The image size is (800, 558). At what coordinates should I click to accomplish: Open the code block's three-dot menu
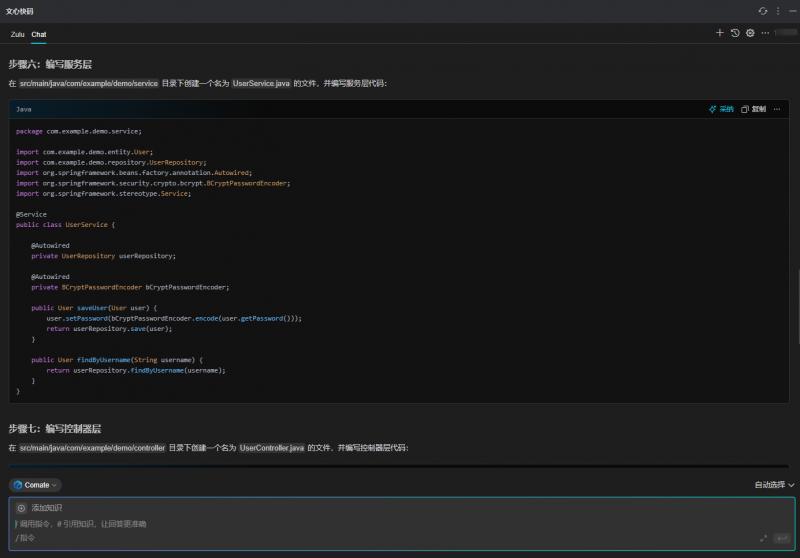pyautogui.click(x=777, y=109)
